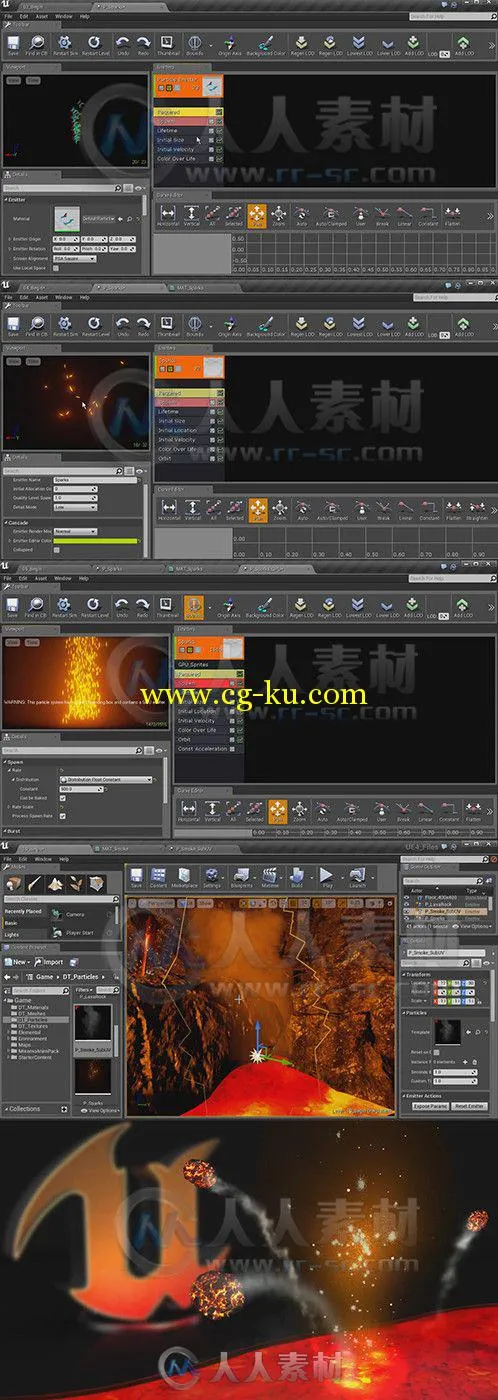Open Screen Alignment PSA Square dropdown
The height and width of the screenshot is (1400, 498).
74,259
